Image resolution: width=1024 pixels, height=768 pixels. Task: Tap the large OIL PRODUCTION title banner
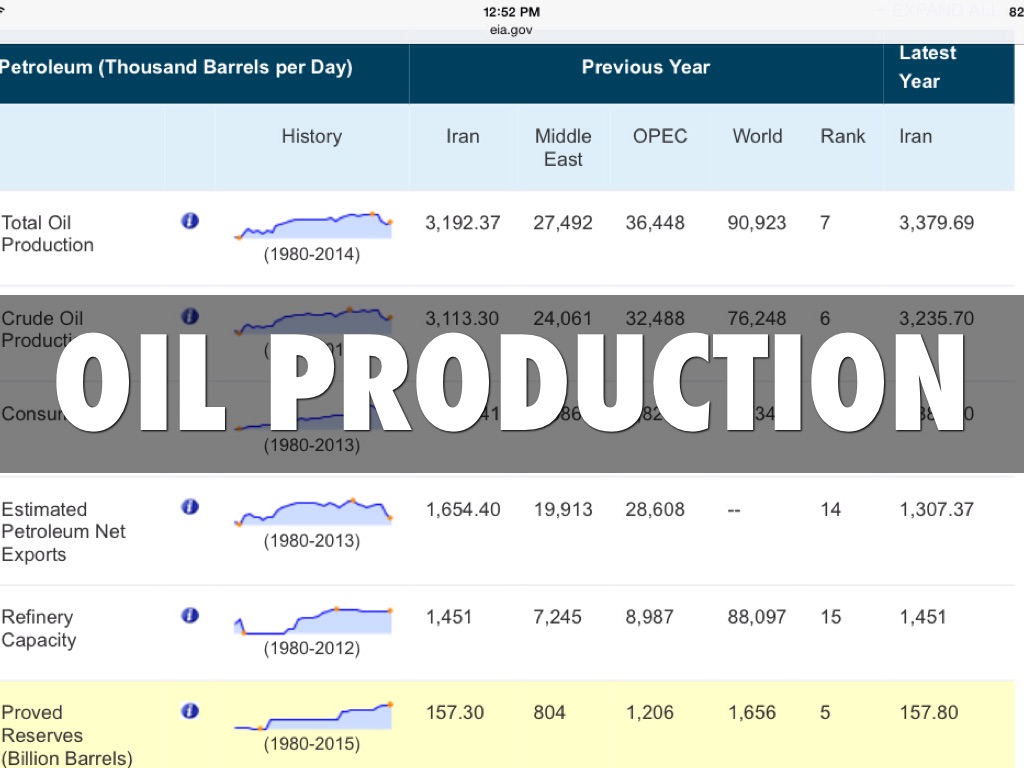(511, 384)
